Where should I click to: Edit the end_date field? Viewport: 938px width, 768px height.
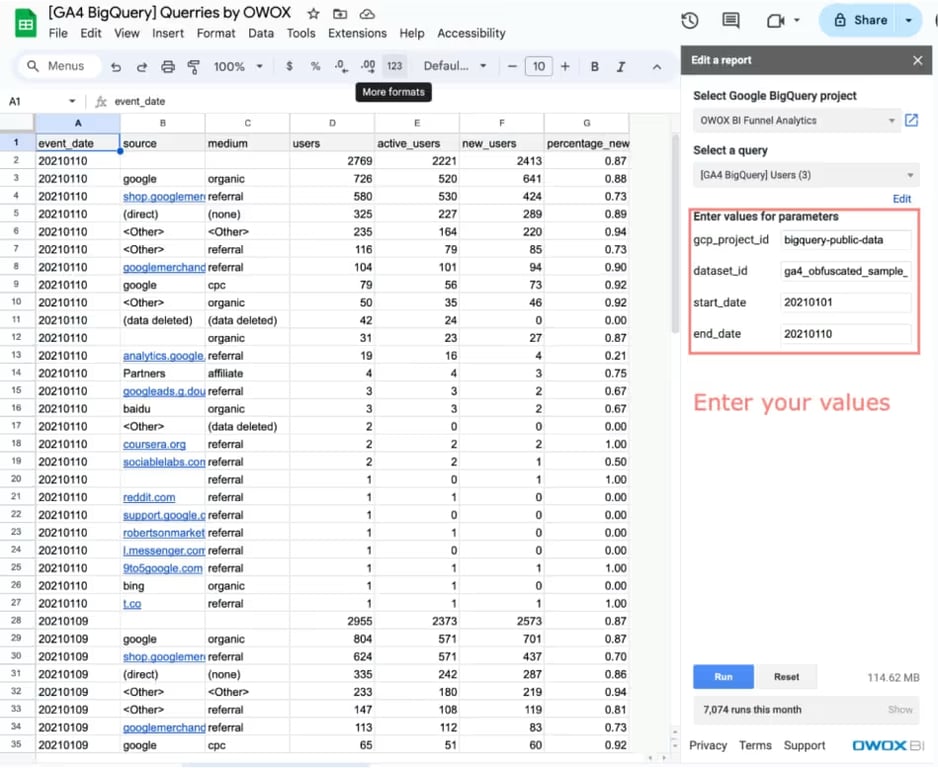point(846,334)
